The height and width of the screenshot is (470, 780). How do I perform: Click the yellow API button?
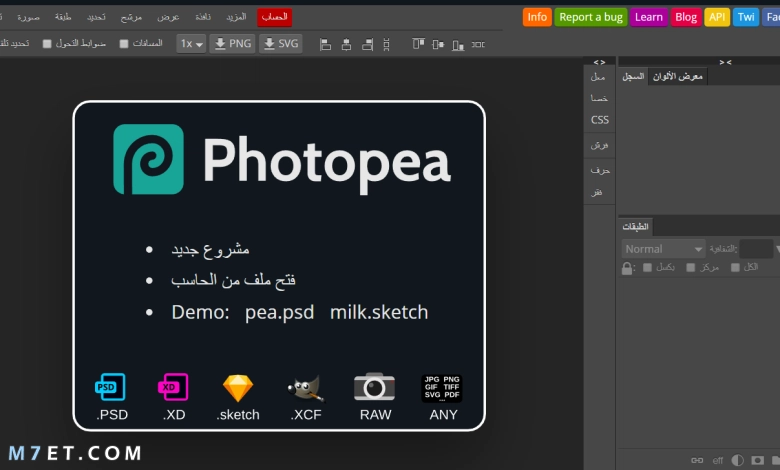tap(717, 17)
